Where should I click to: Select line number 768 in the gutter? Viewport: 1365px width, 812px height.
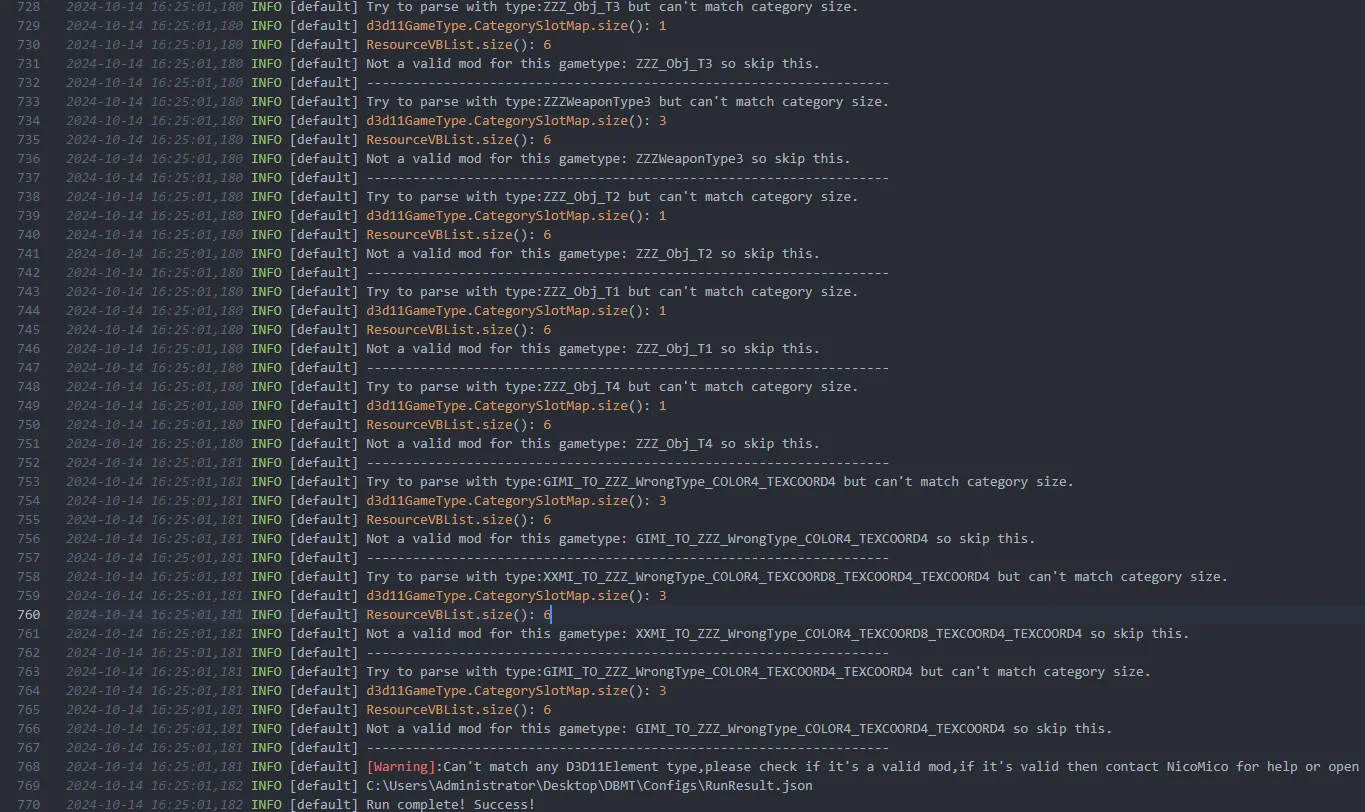tap(29, 767)
